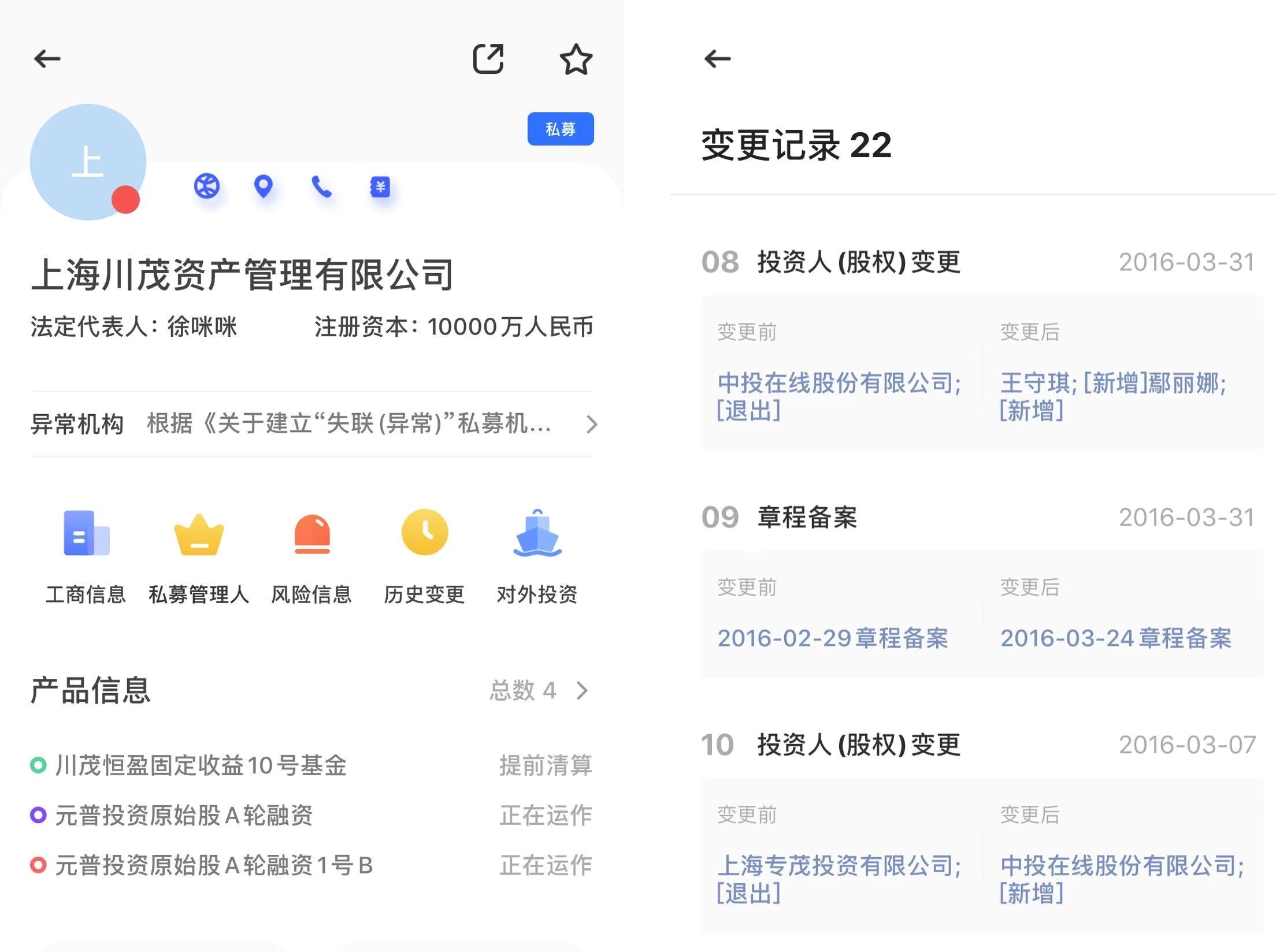Viewport: 1276px width, 952px height.
Task: Favorite the company with the star icon
Action: pyautogui.click(x=576, y=59)
